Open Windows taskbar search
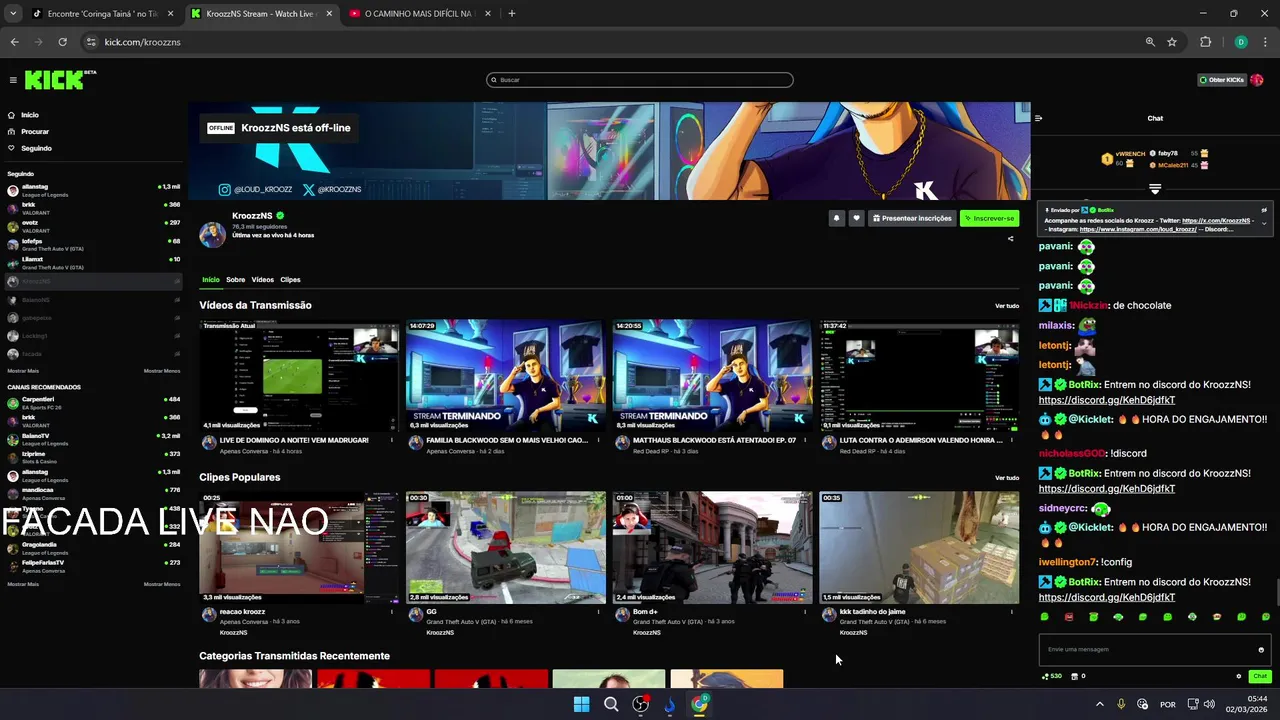1280x720 pixels. 611,704
